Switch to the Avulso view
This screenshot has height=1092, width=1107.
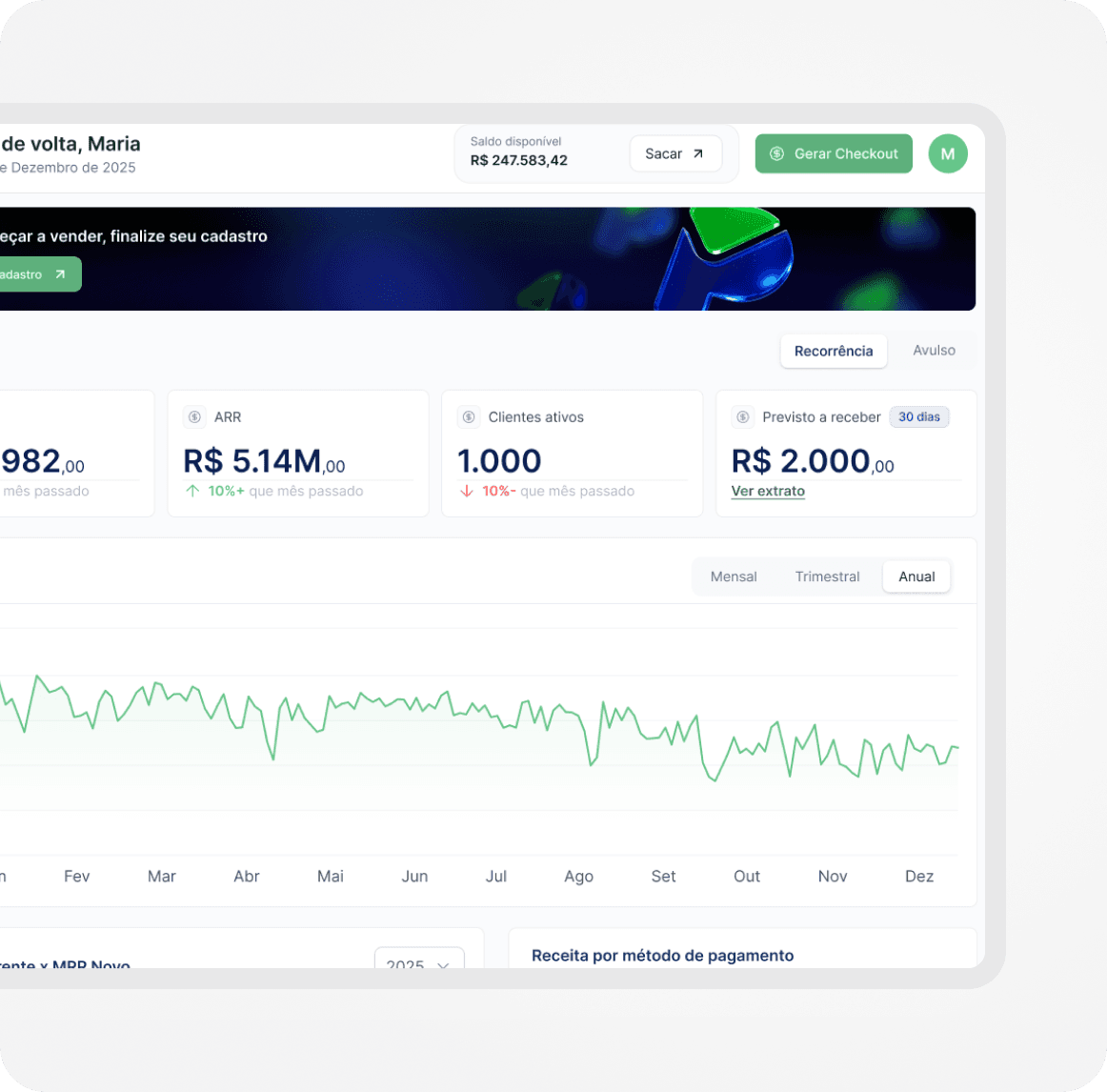tap(933, 350)
